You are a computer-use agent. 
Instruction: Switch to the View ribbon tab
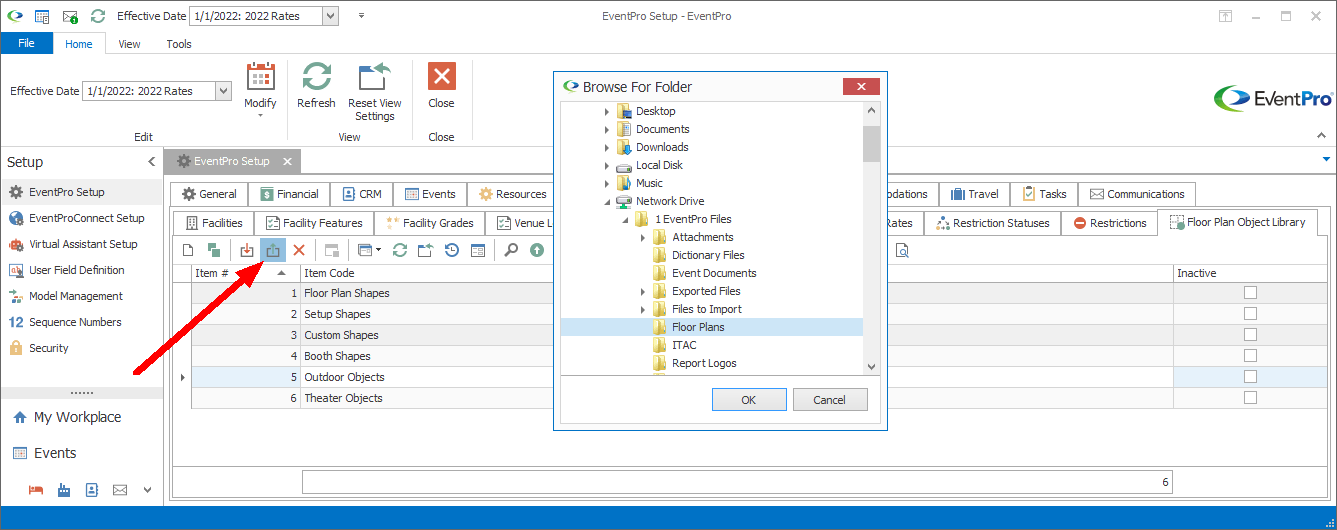pyautogui.click(x=129, y=44)
